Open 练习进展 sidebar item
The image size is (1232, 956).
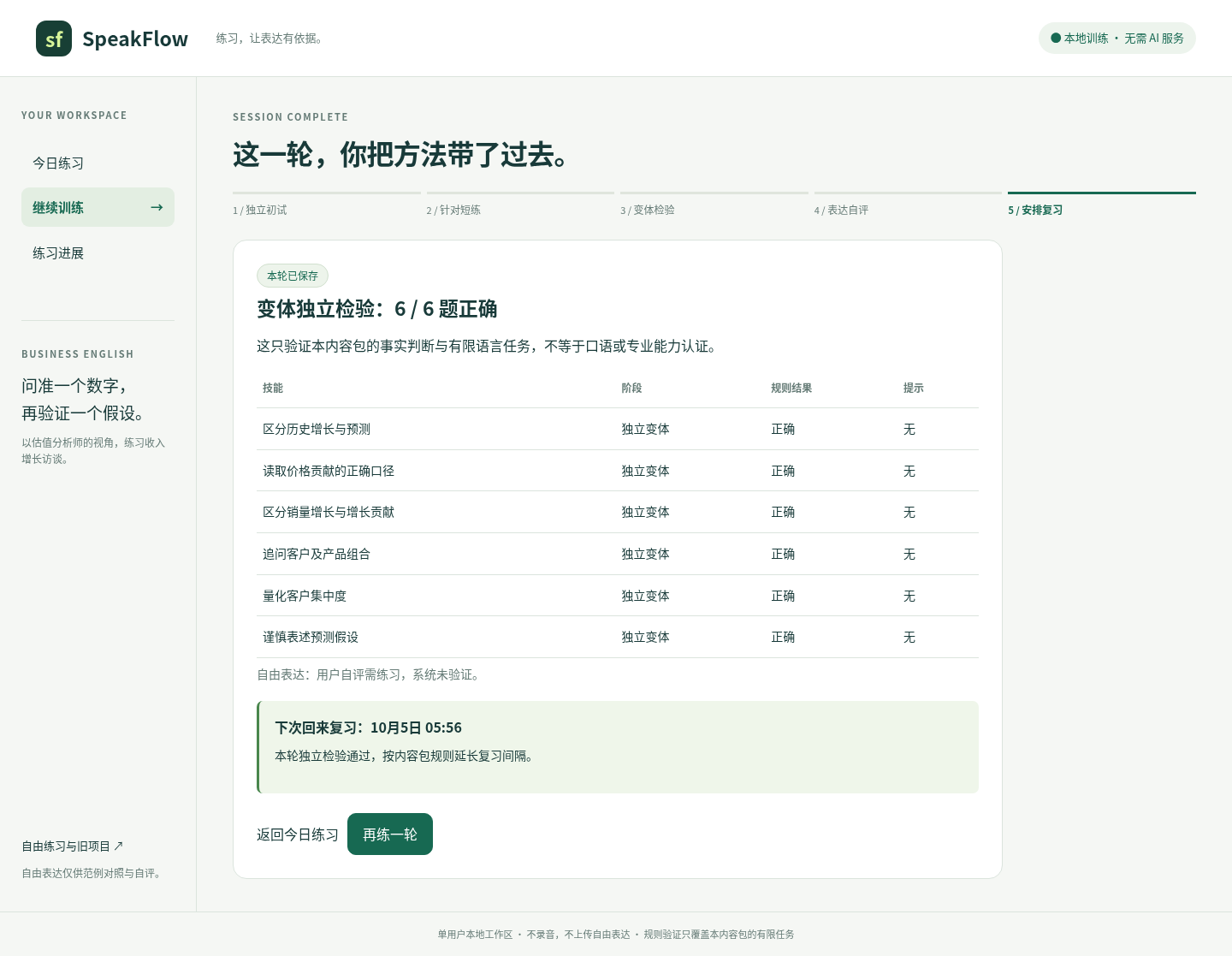pyautogui.click(x=98, y=252)
